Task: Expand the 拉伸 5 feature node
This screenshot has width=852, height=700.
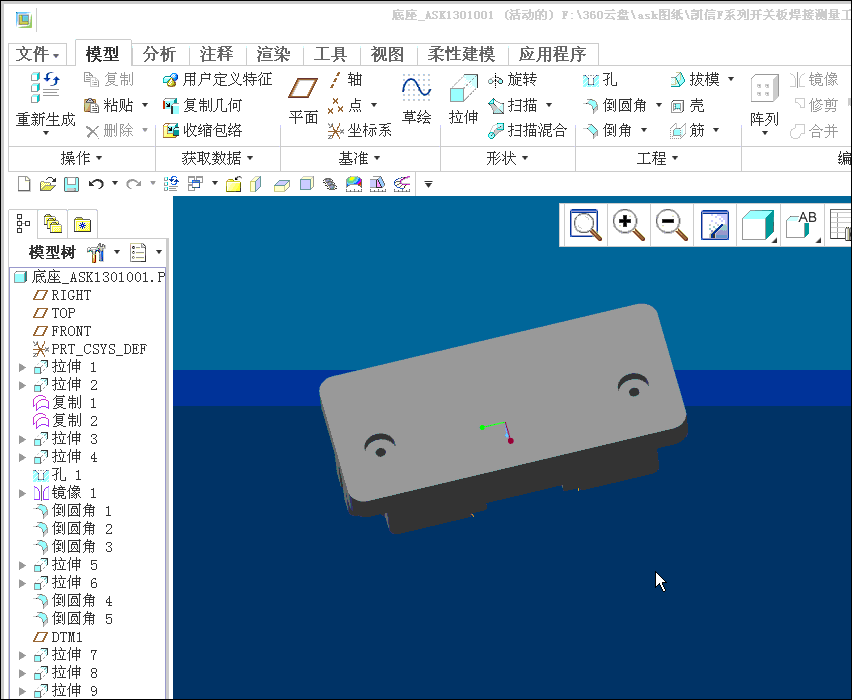Action: pos(22,565)
